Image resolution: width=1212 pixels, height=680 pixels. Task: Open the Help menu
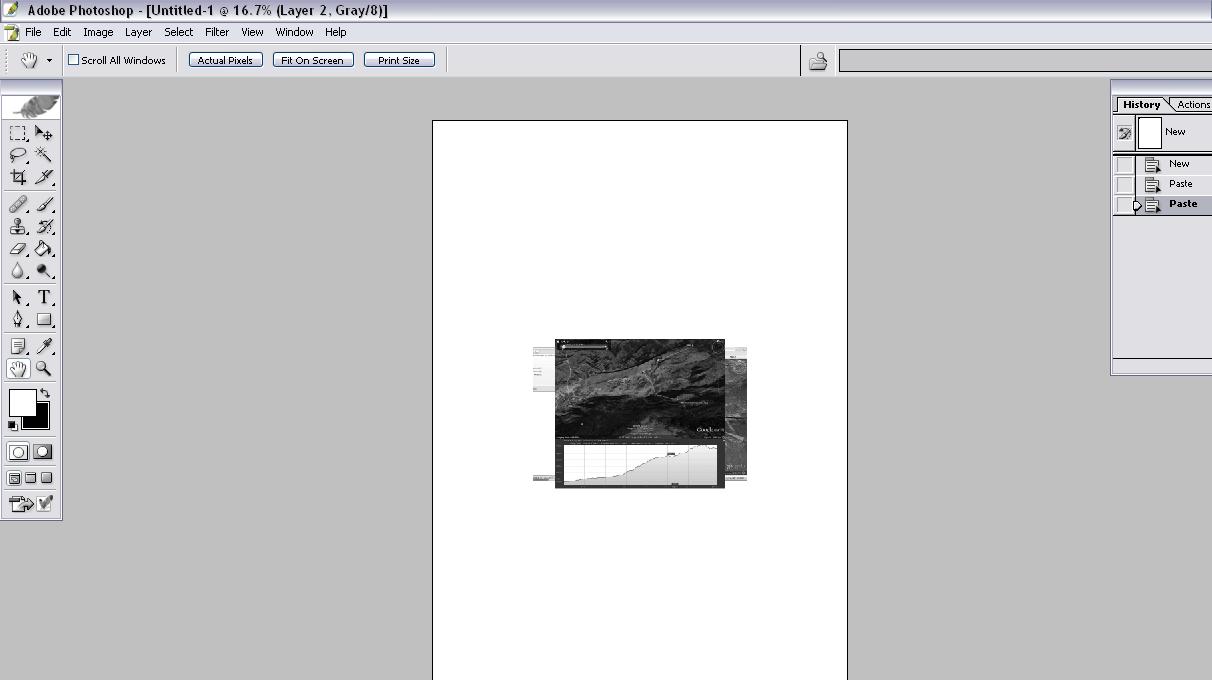[335, 32]
